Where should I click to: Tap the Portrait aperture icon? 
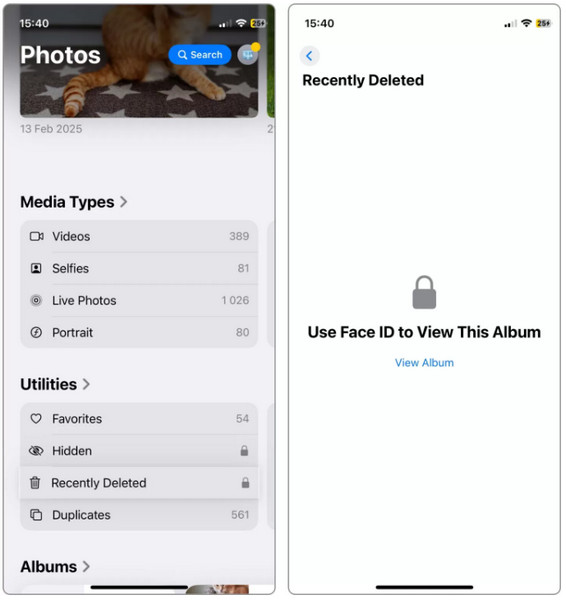point(36,333)
